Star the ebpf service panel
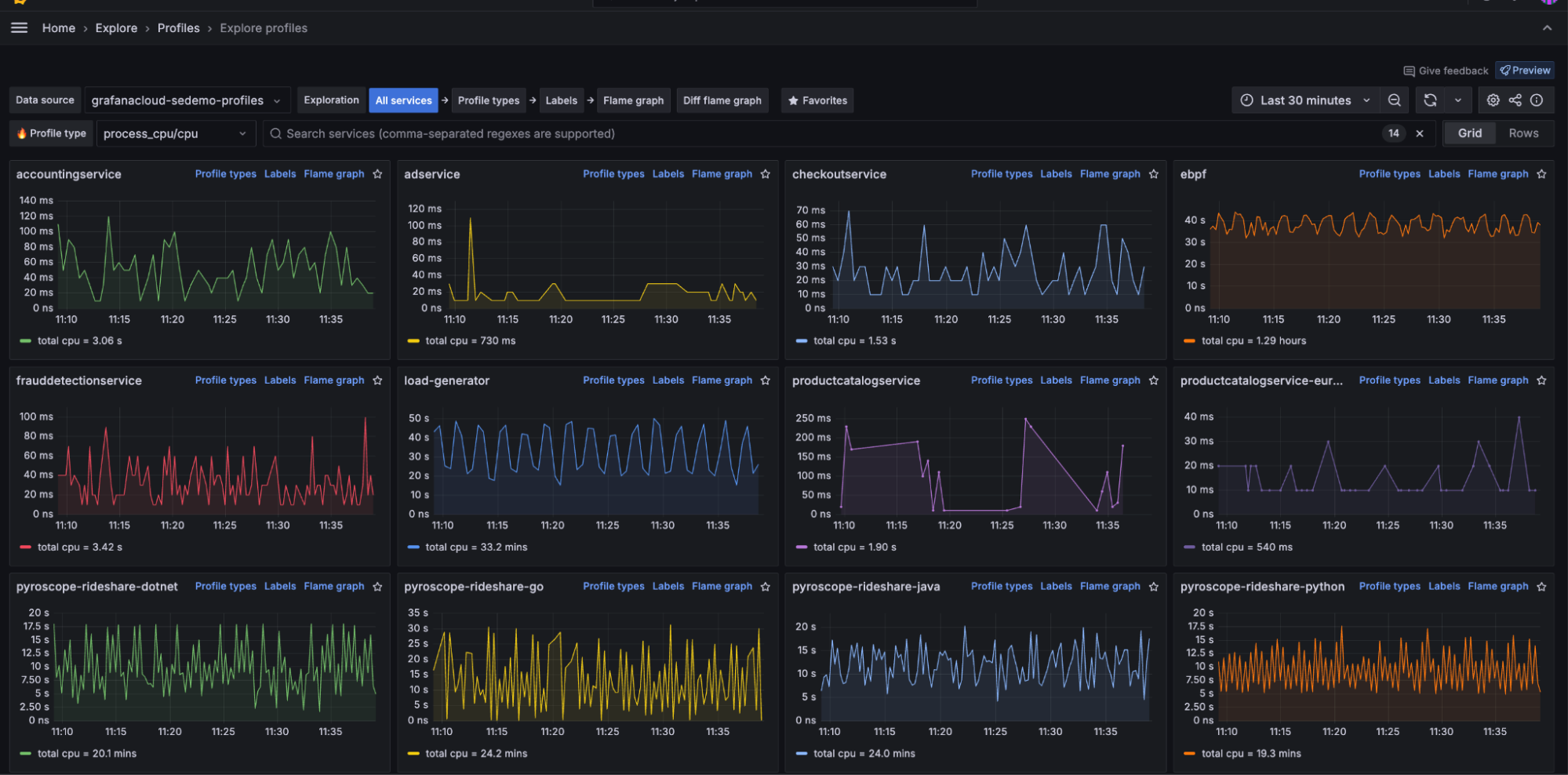Screen dimensions: 1568x775 [1541, 173]
